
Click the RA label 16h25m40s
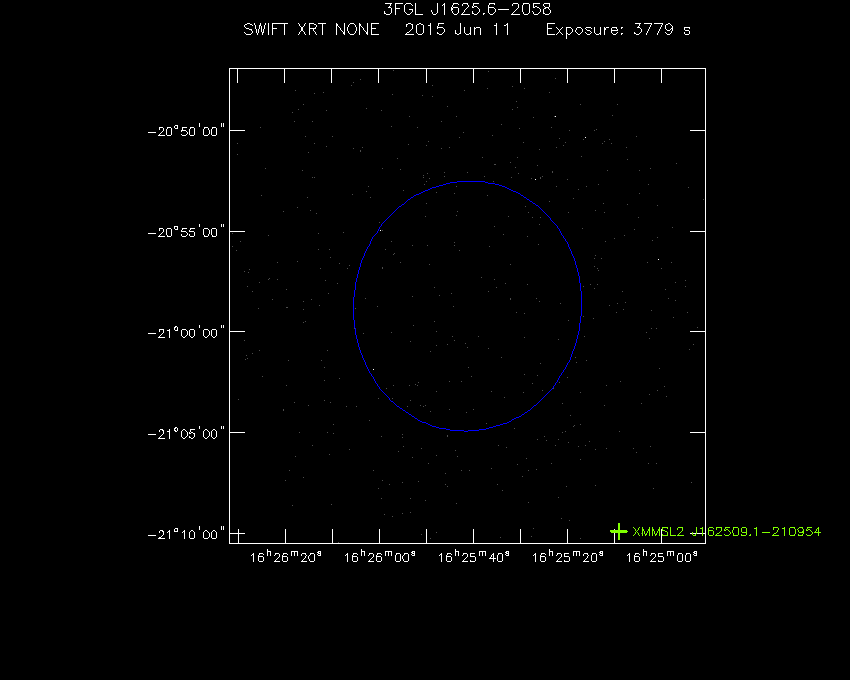click(474, 557)
